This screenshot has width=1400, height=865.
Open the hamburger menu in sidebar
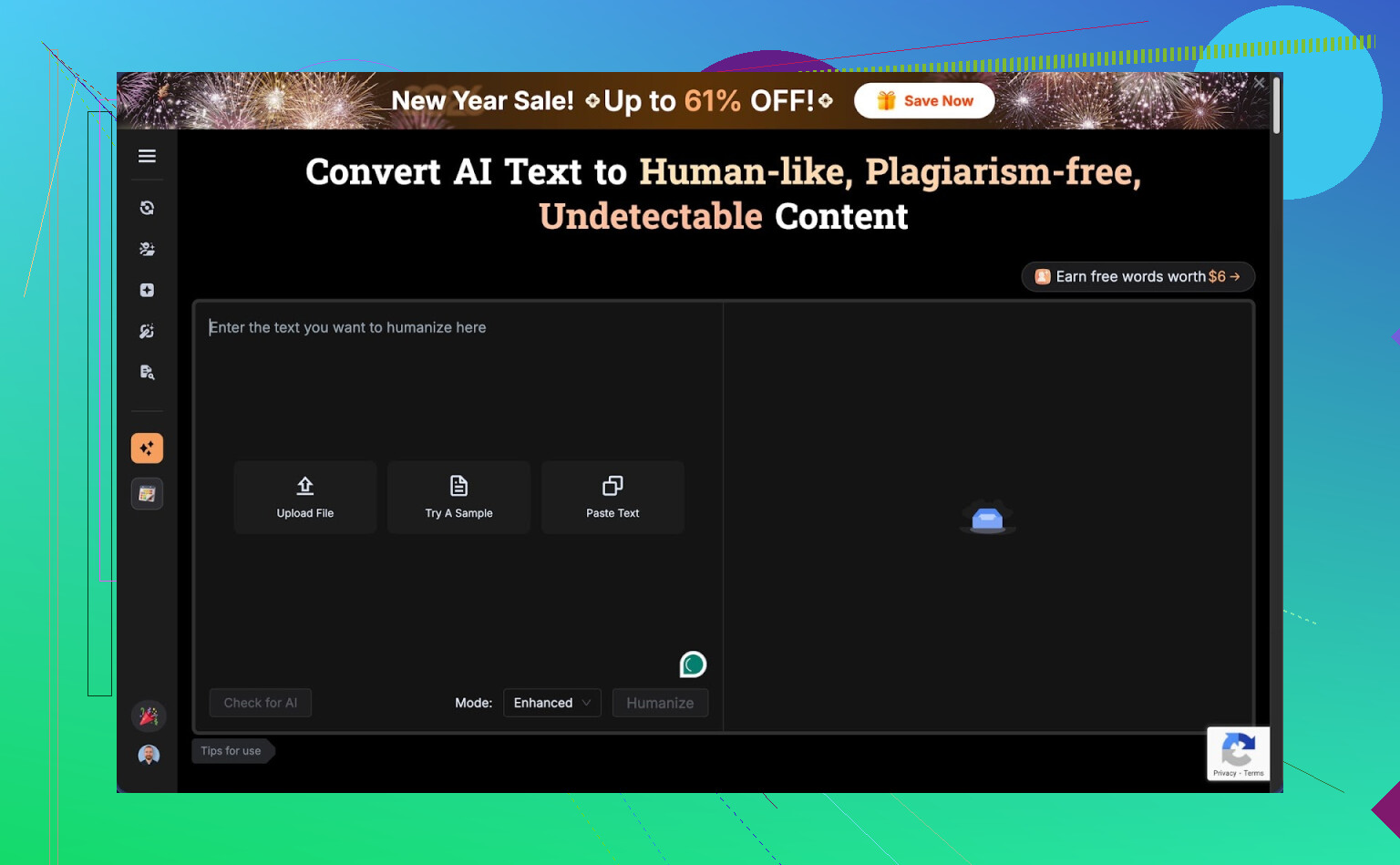pyautogui.click(x=147, y=156)
